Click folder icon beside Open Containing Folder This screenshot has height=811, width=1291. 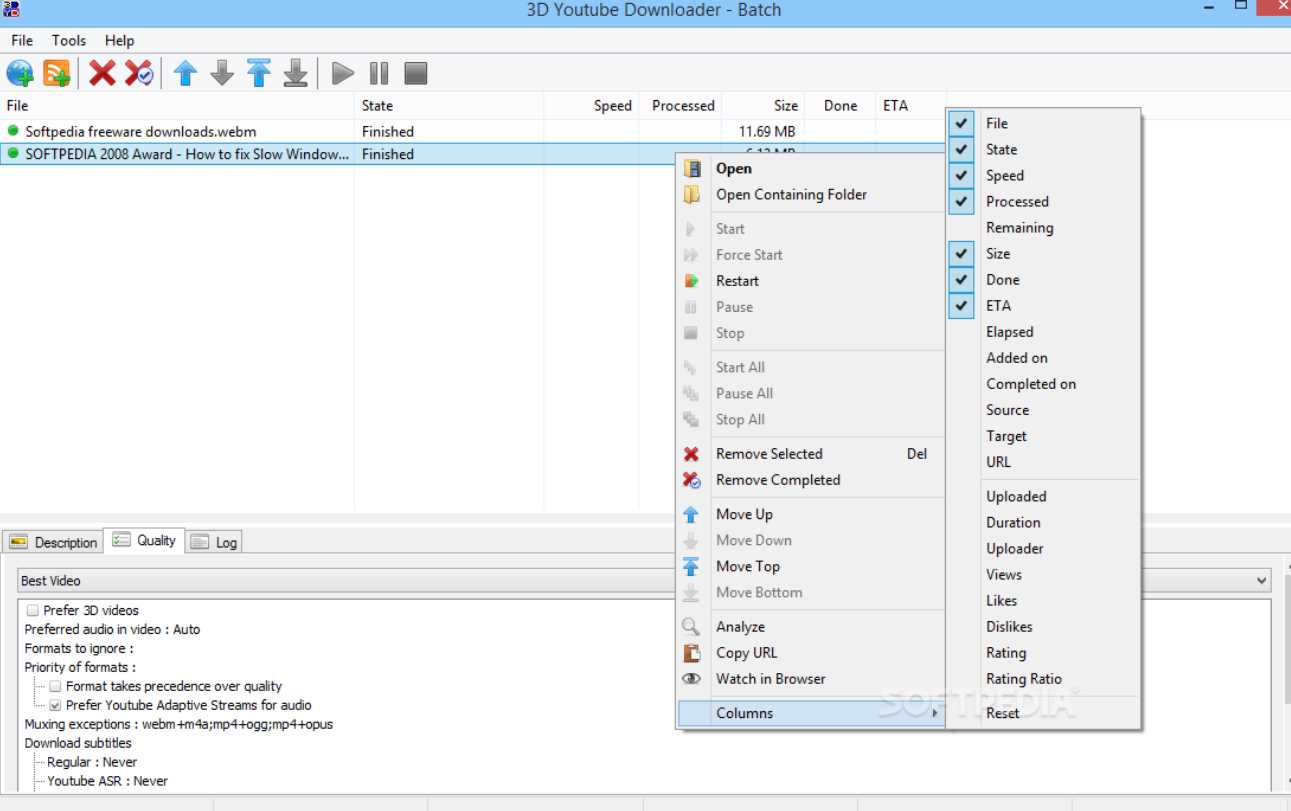click(691, 194)
